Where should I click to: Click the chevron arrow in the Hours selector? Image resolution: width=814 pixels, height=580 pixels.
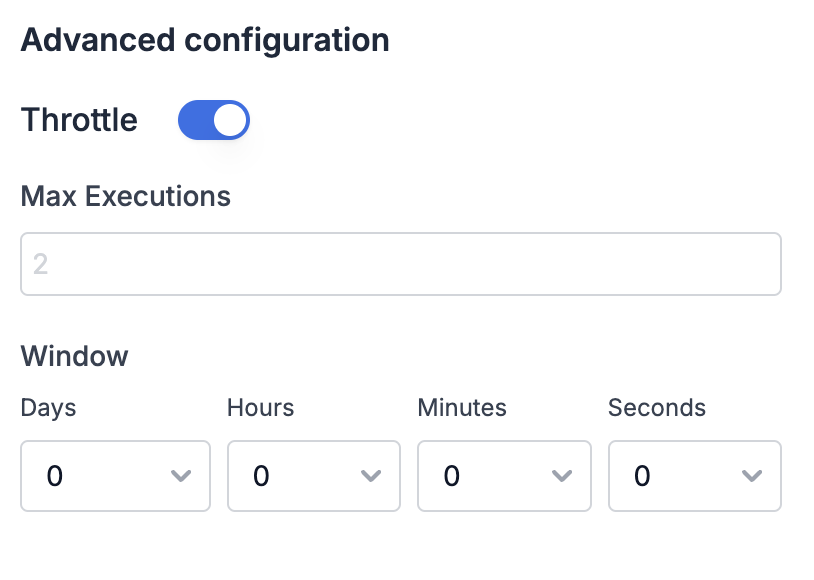(371, 476)
